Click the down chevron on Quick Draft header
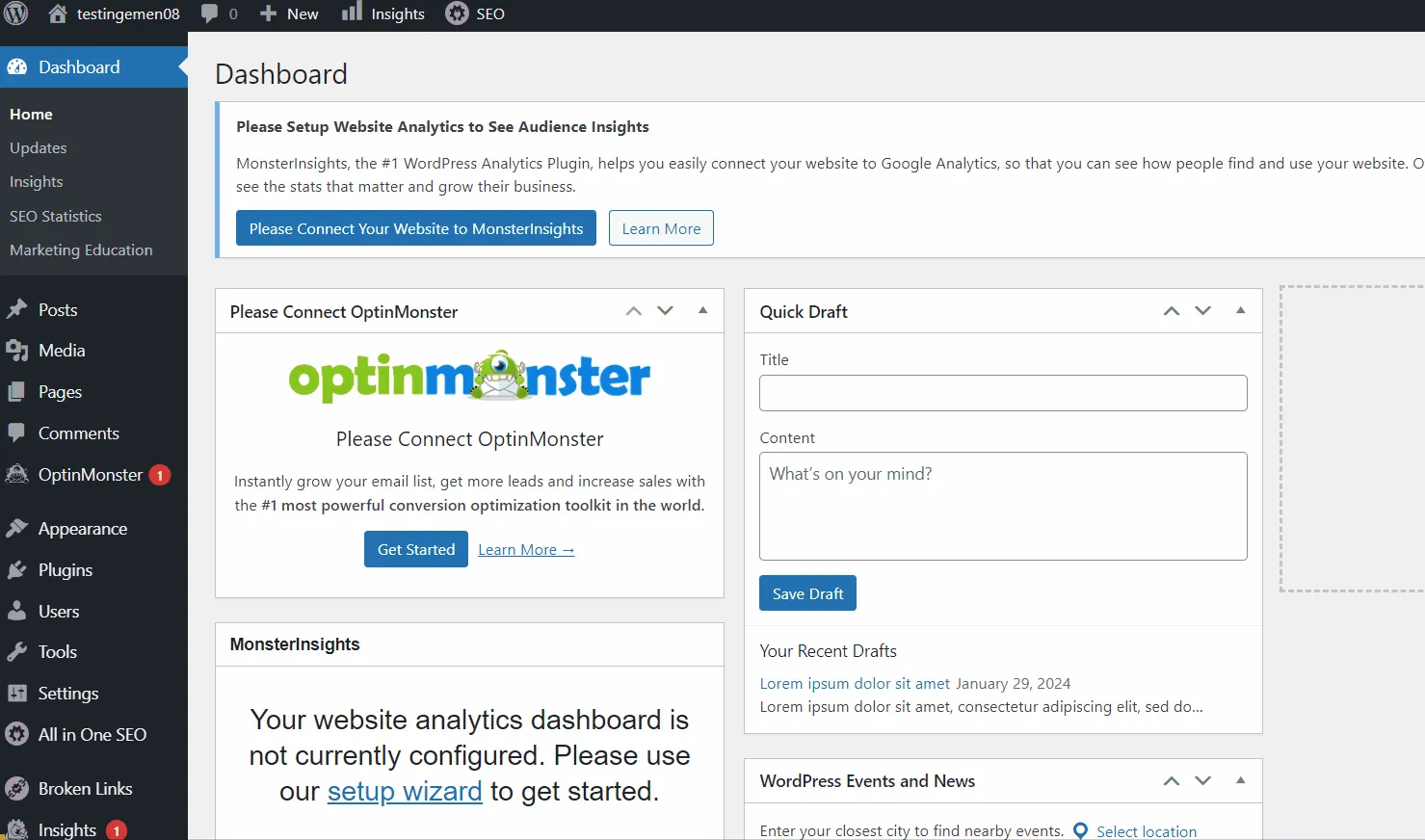This screenshot has height=840, width=1425. coord(1202,310)
